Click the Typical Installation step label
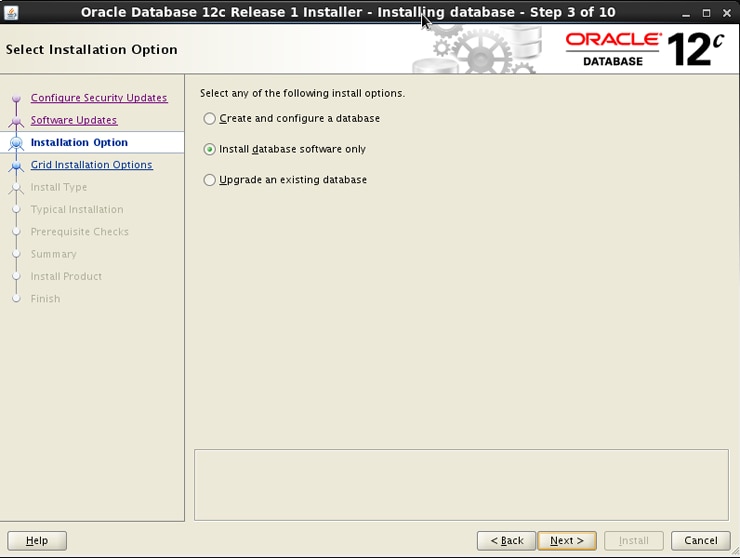The height and width of the screenshot is (558, 740). [x=77, y=209]
